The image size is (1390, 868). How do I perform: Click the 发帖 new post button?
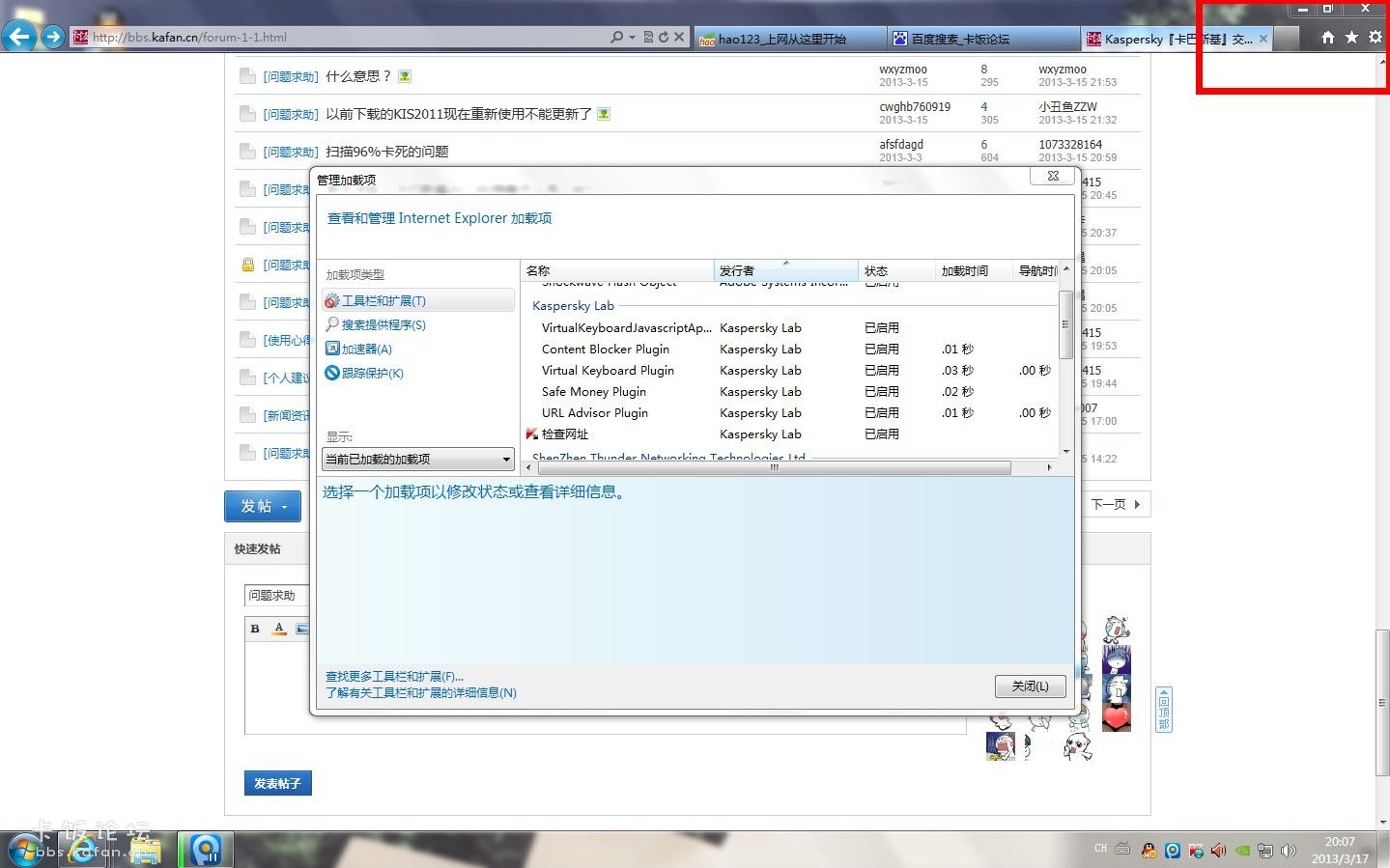point(263,506)
